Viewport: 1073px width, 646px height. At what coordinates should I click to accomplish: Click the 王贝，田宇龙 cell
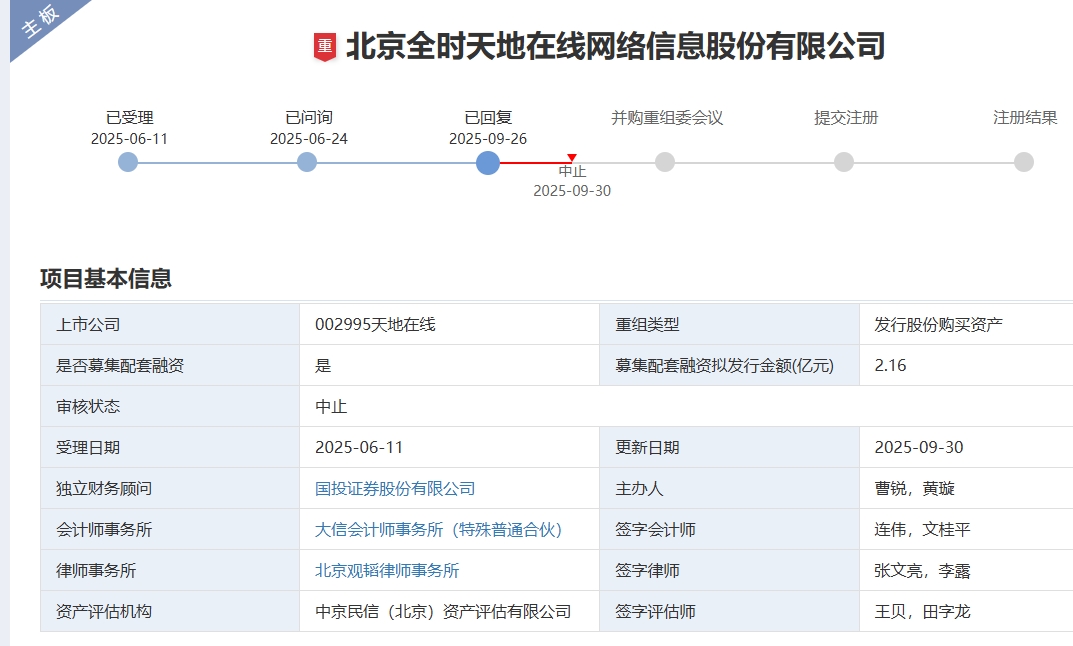tap(966, 611)
